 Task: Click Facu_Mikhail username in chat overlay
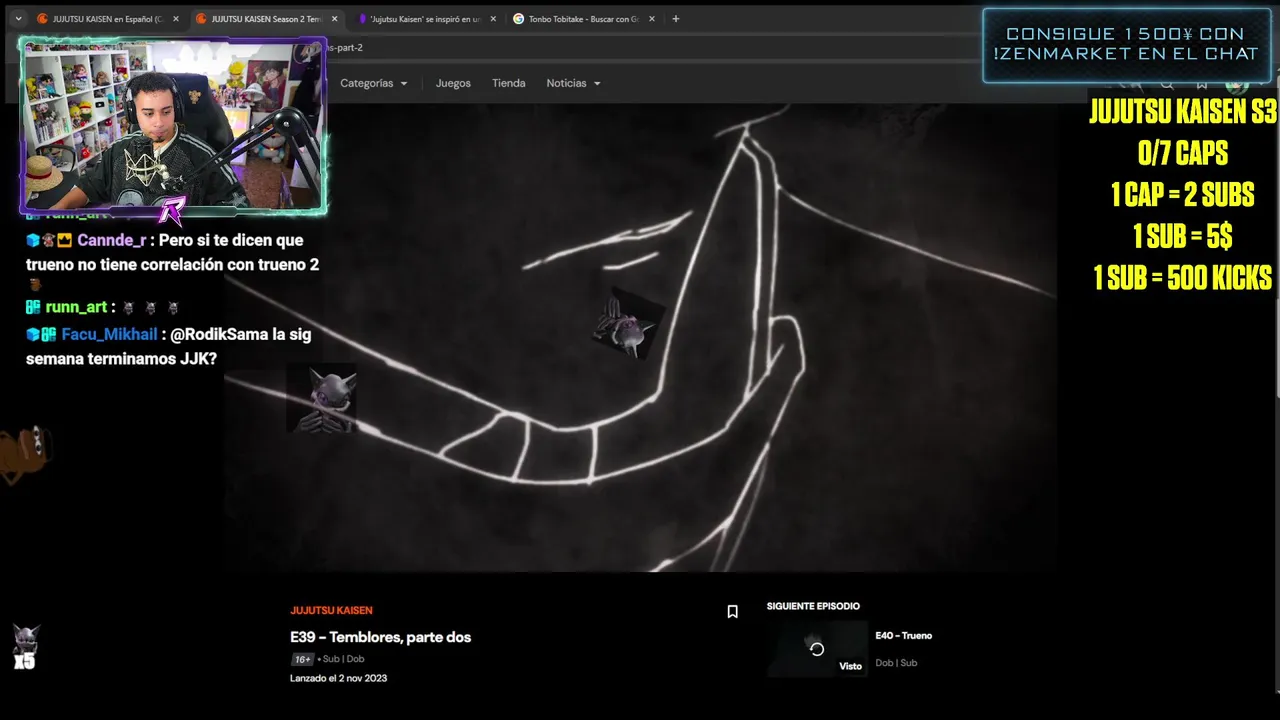[x=109, y=335]
